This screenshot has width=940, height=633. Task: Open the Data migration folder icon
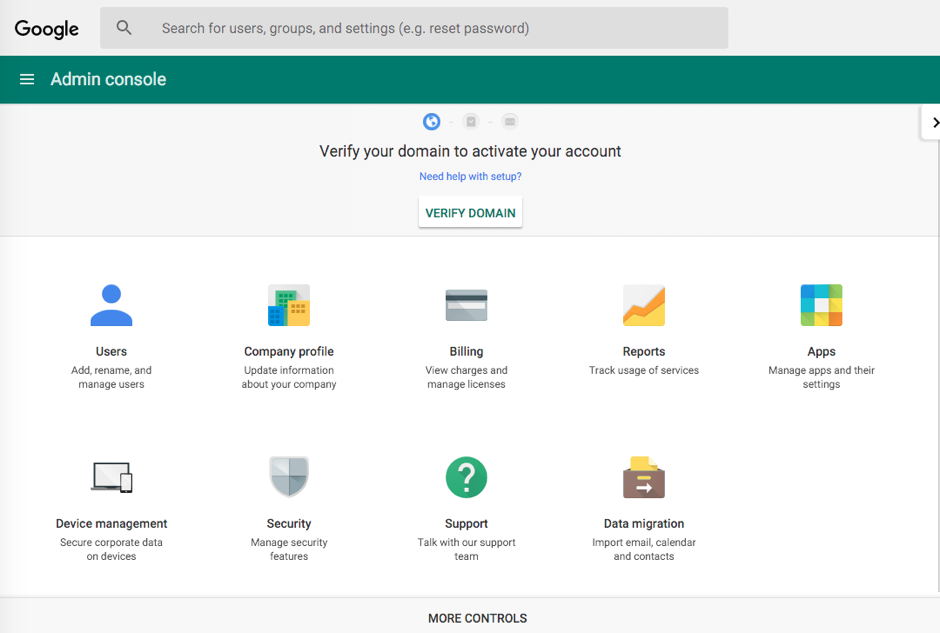click(x=644, y=477)
